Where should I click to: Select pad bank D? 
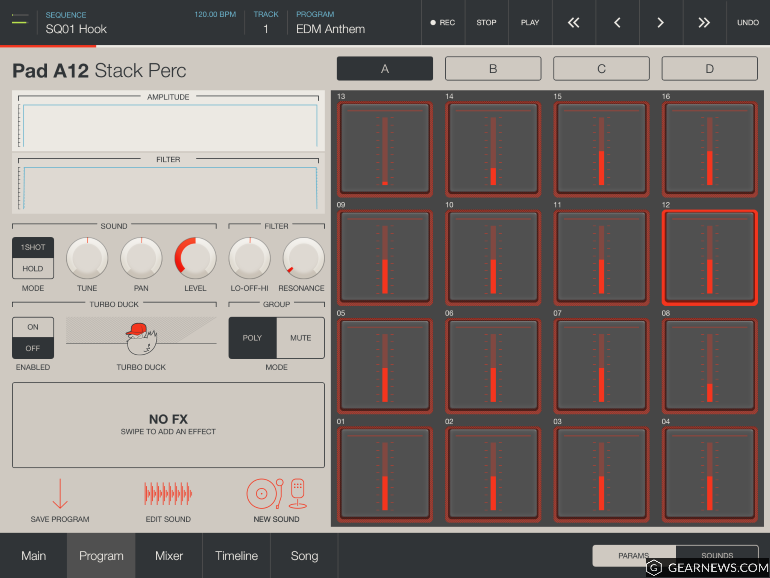tap(710, 69)
